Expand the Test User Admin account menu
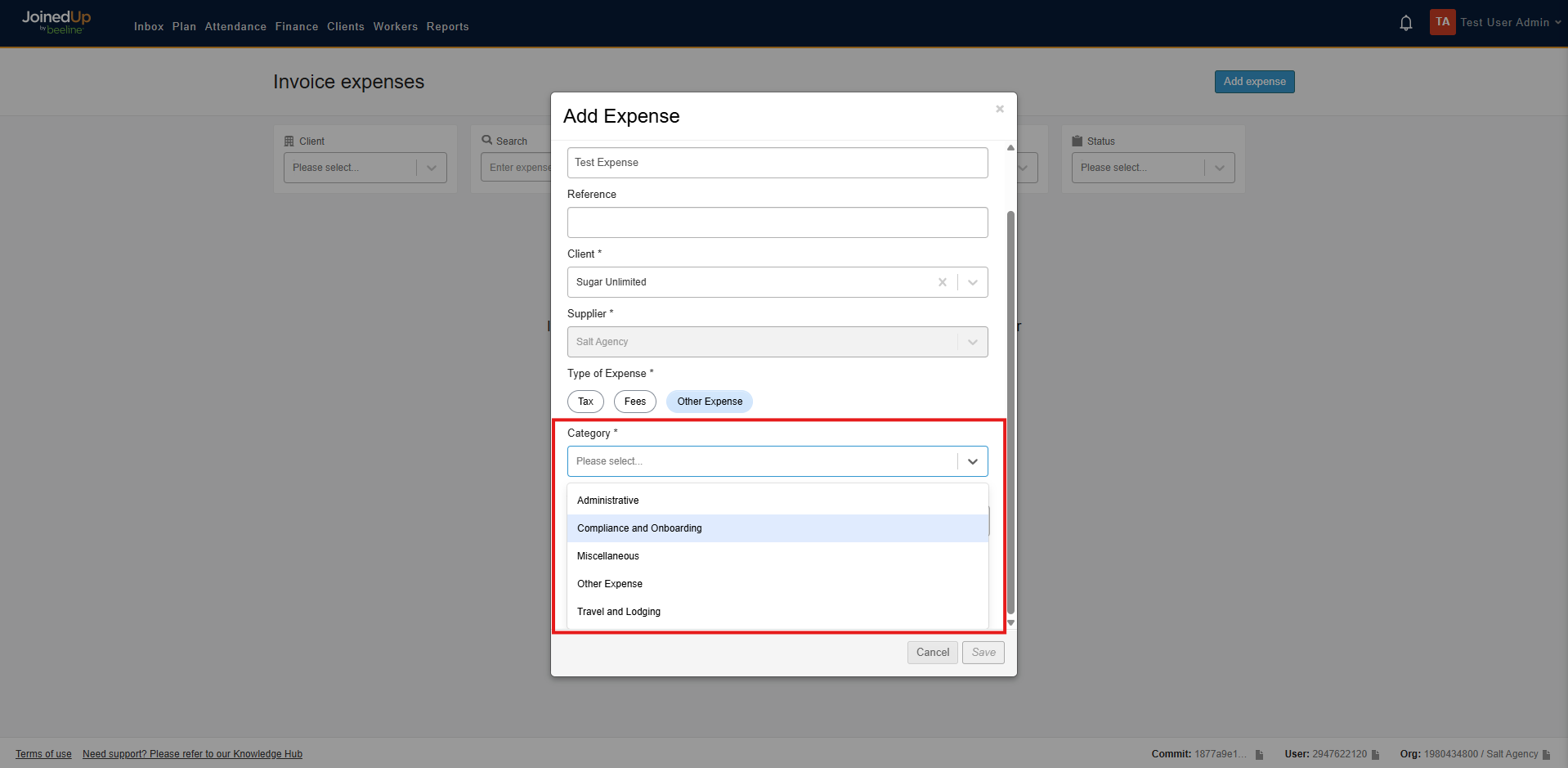The height and width of the screenshot is (768, 1568). point(1504,22)
